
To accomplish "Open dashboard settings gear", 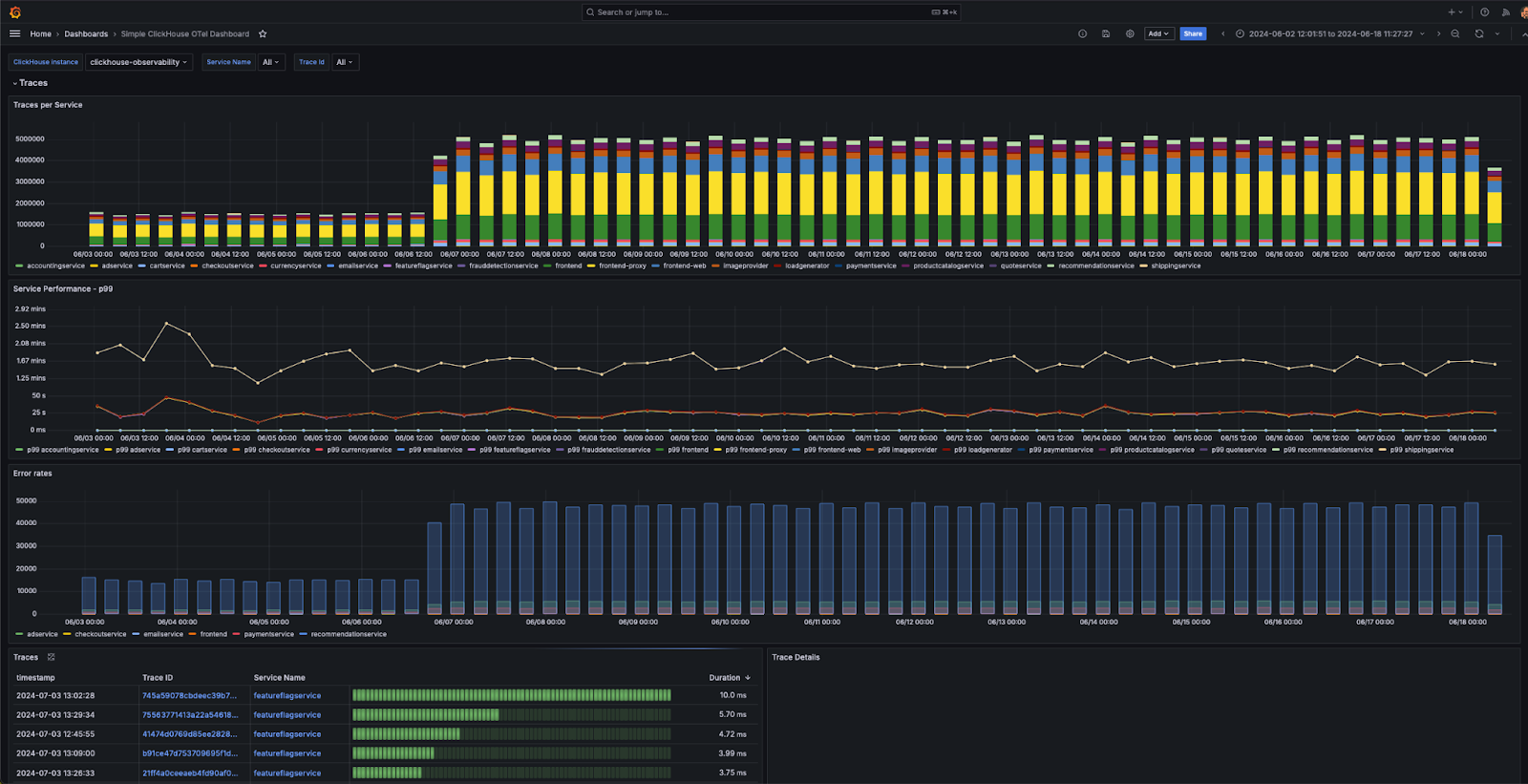I will coord(1130,33).
